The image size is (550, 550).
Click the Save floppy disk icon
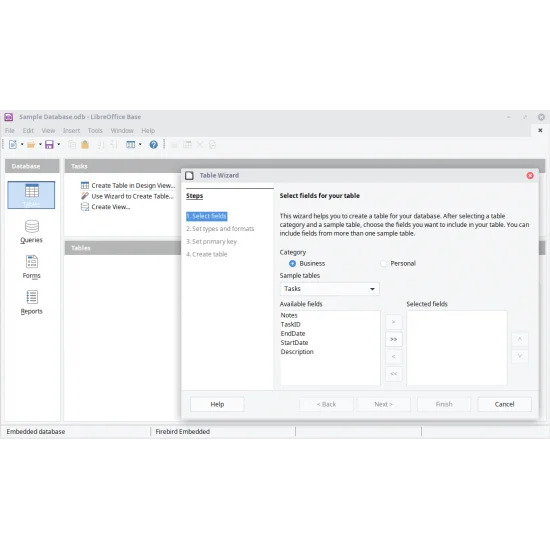(x=49, y=145)
